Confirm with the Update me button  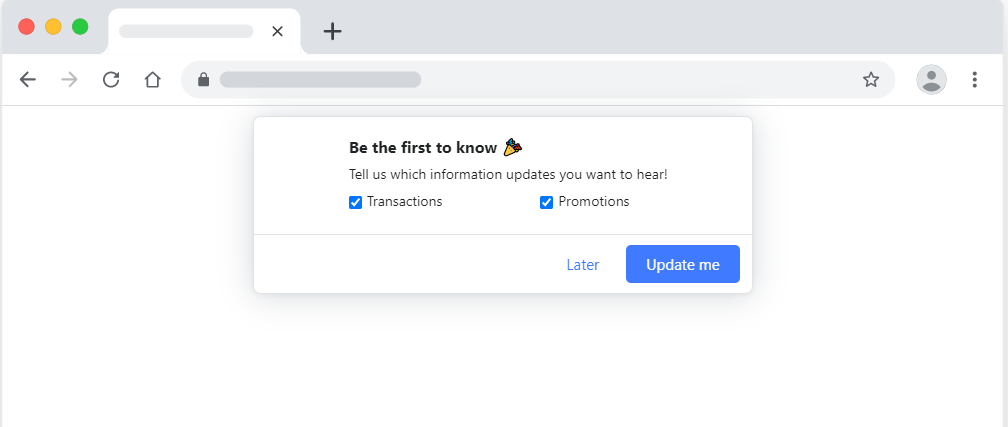tap(683, 264)
